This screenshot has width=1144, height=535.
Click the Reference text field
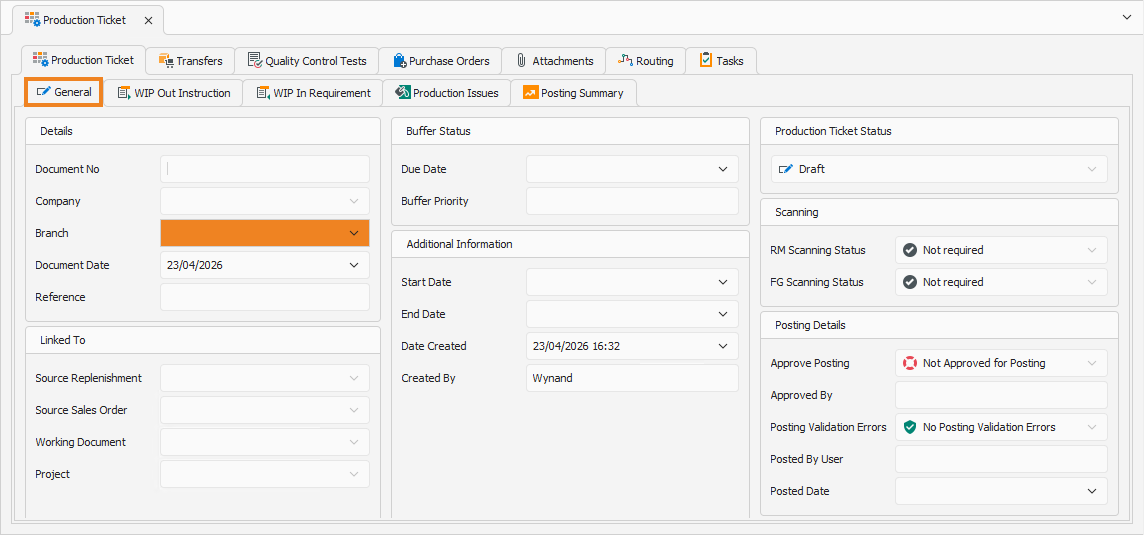[265, 297]
